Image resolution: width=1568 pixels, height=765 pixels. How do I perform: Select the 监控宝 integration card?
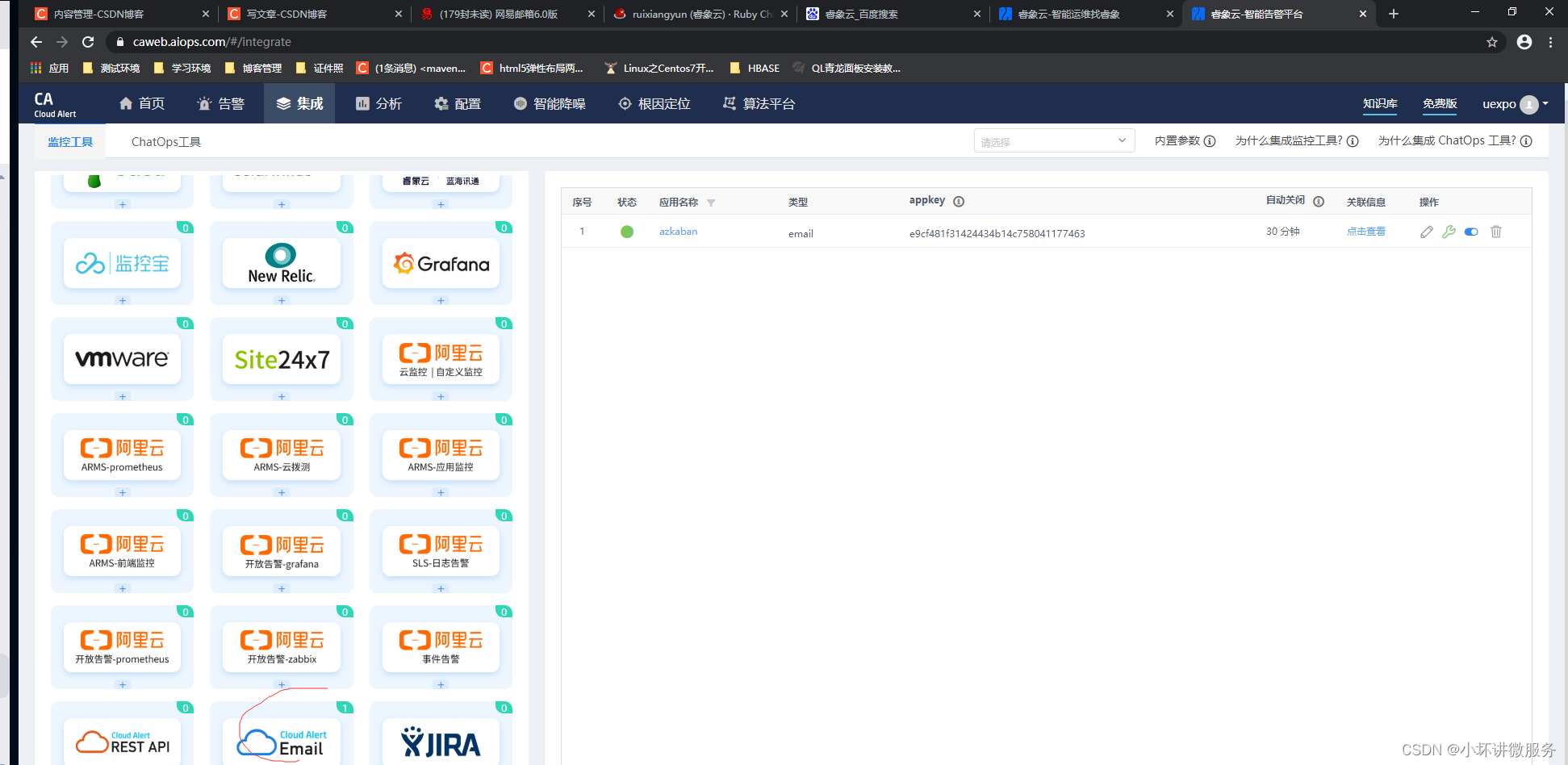coord(122,263)
